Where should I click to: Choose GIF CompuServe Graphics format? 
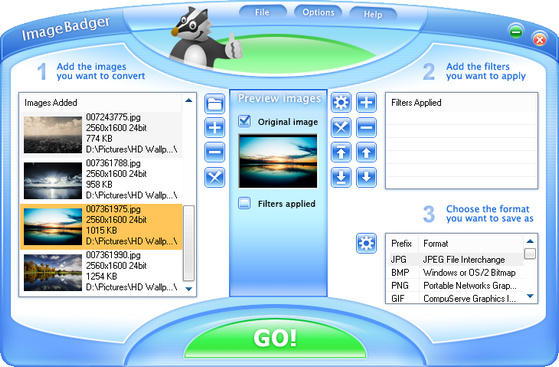[456, 298]
